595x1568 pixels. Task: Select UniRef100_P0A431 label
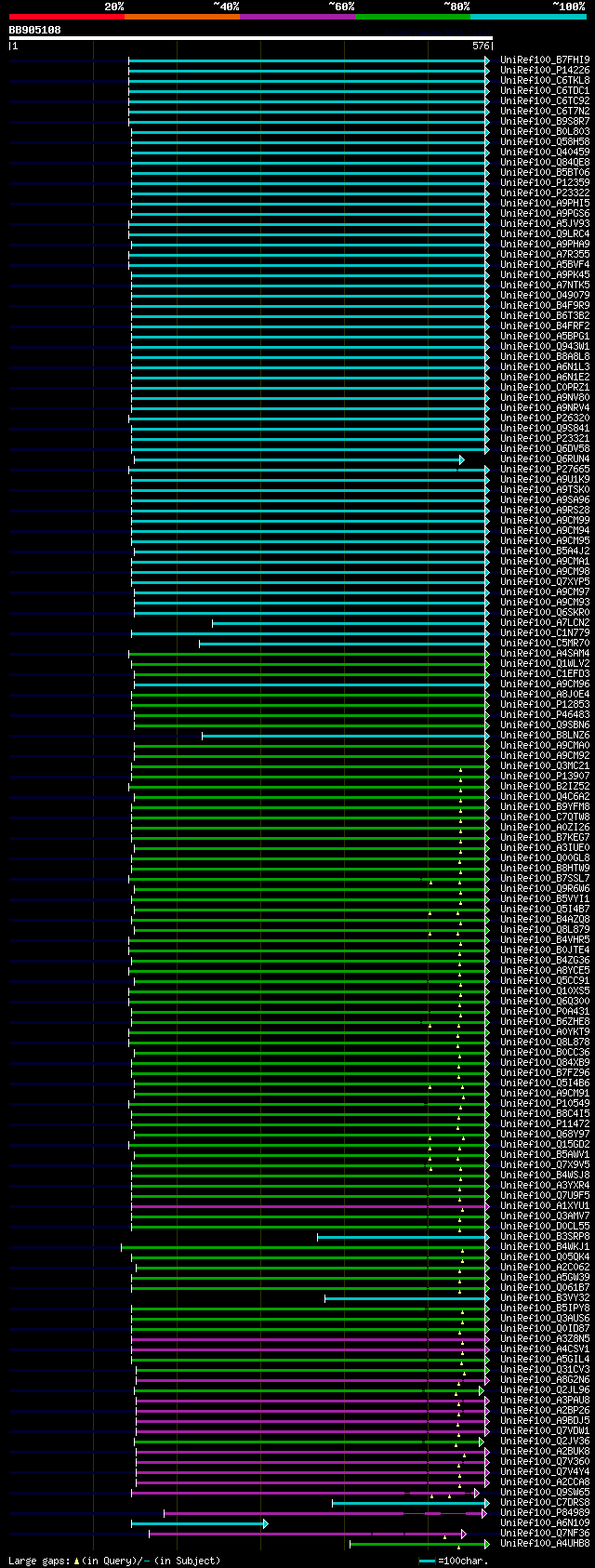pyautogui.click(x=545, y=1011)
